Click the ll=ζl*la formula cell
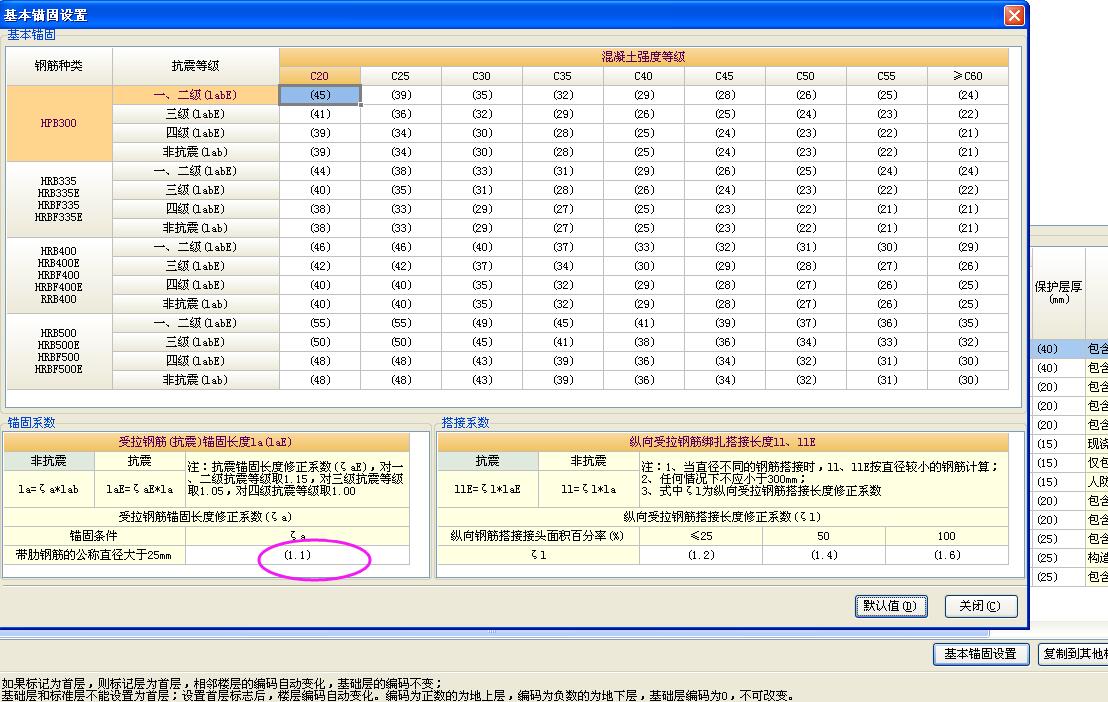 click(589, 489)
